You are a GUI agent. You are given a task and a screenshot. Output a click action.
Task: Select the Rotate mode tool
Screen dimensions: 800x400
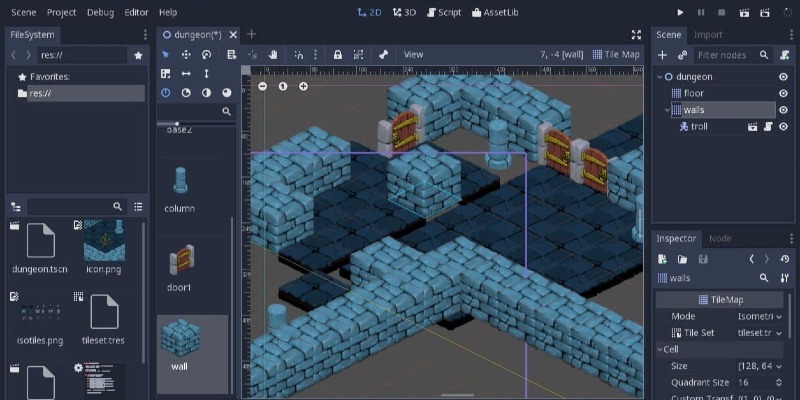(x=206, y=54)
